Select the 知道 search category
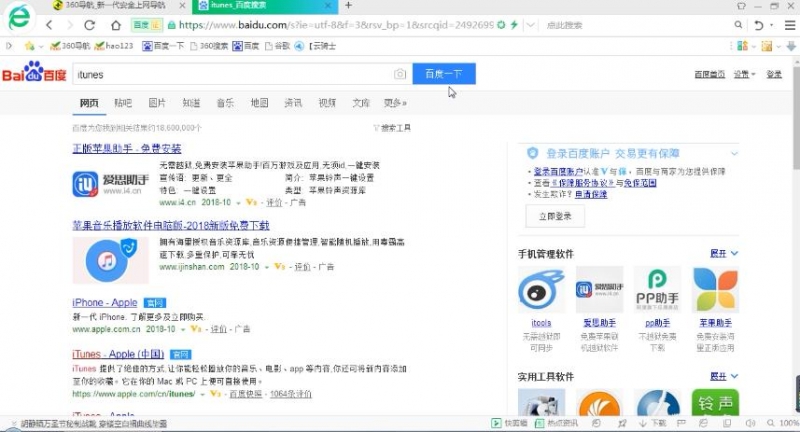Viewport: 800px width, 432px height. 191,103
